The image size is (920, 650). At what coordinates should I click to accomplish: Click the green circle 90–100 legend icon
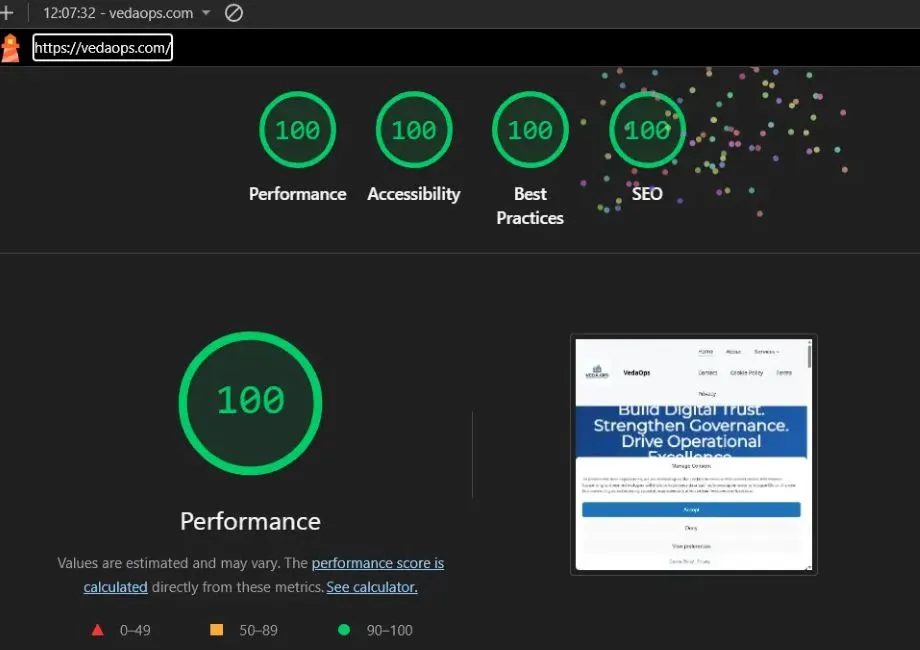344,630
